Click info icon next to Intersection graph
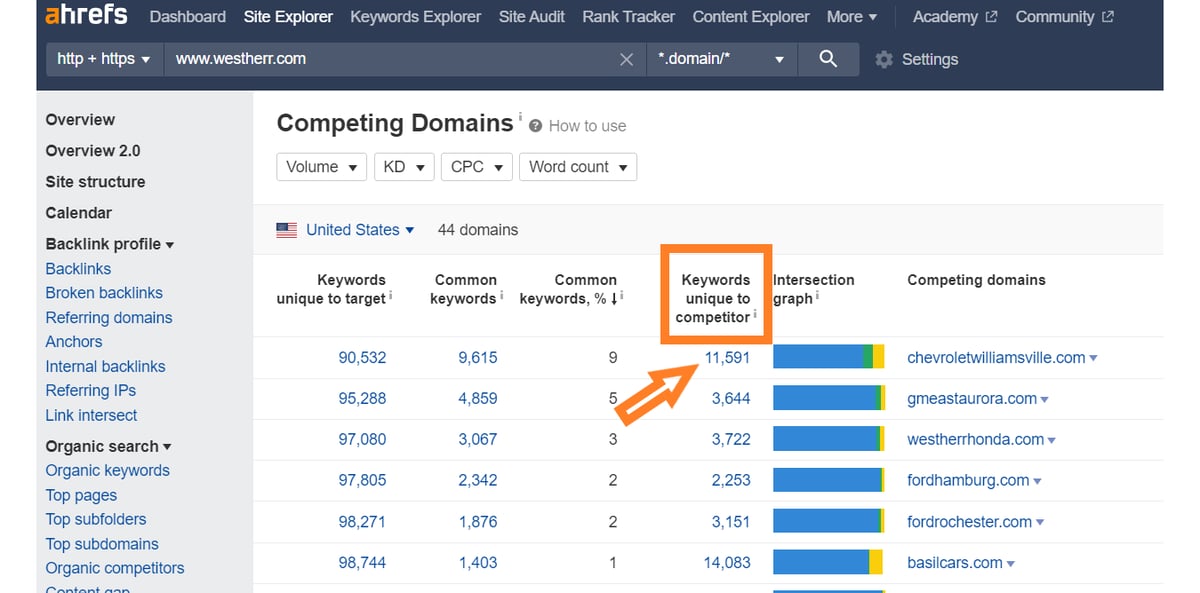 click(817, 296)
